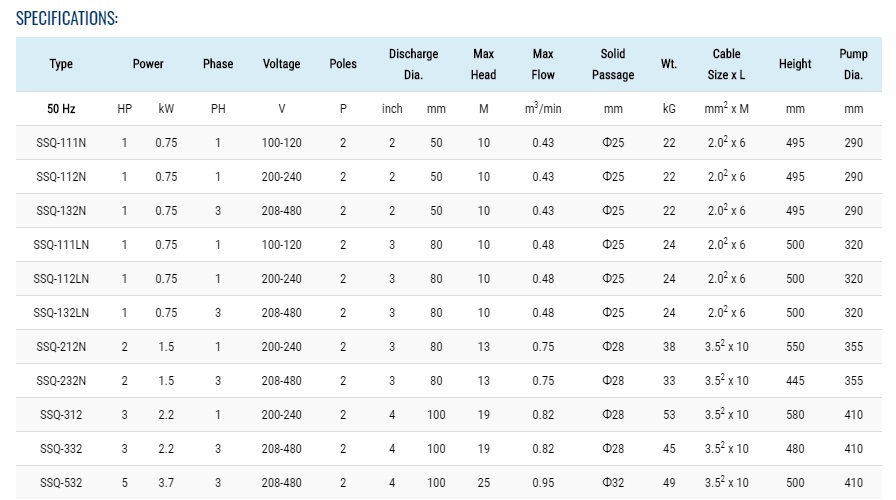The height and width of the screenshot is (500, 896).
Task: Select the SSQ-132N model row label
Action: [x=61, y=211]
